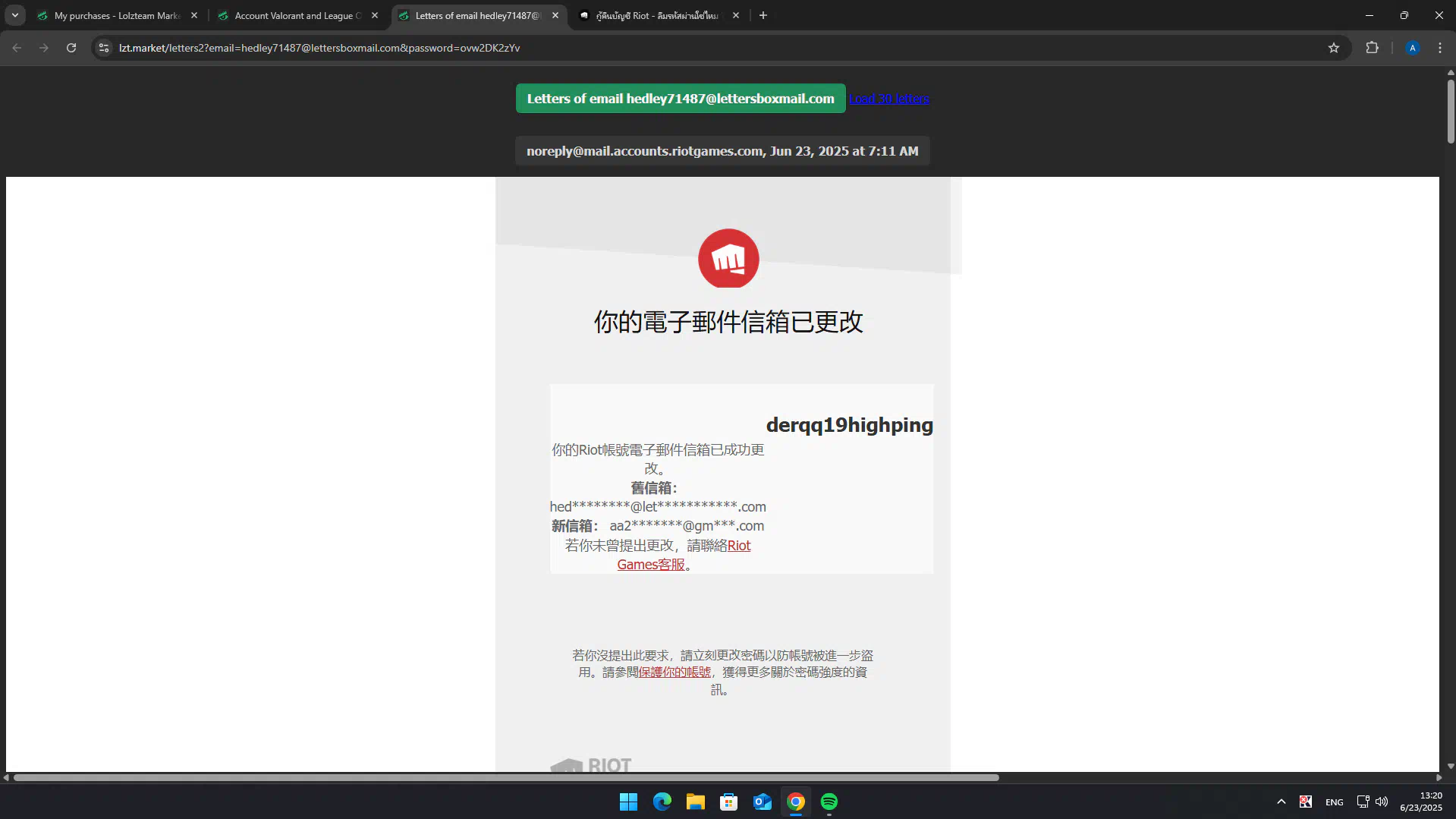
Task: Close the Account Valorant and League tab
Action: 375,15
